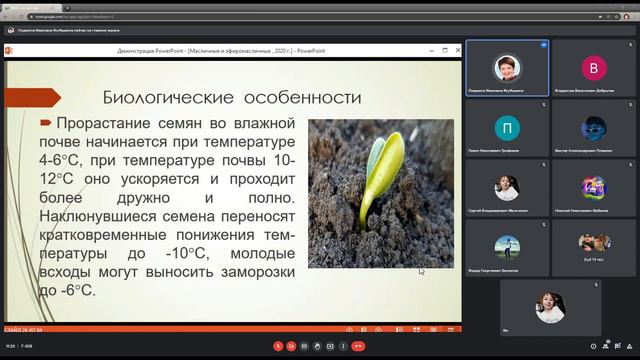
Task: Select the tile with teal П avatar
Action: tap(507, 128)
